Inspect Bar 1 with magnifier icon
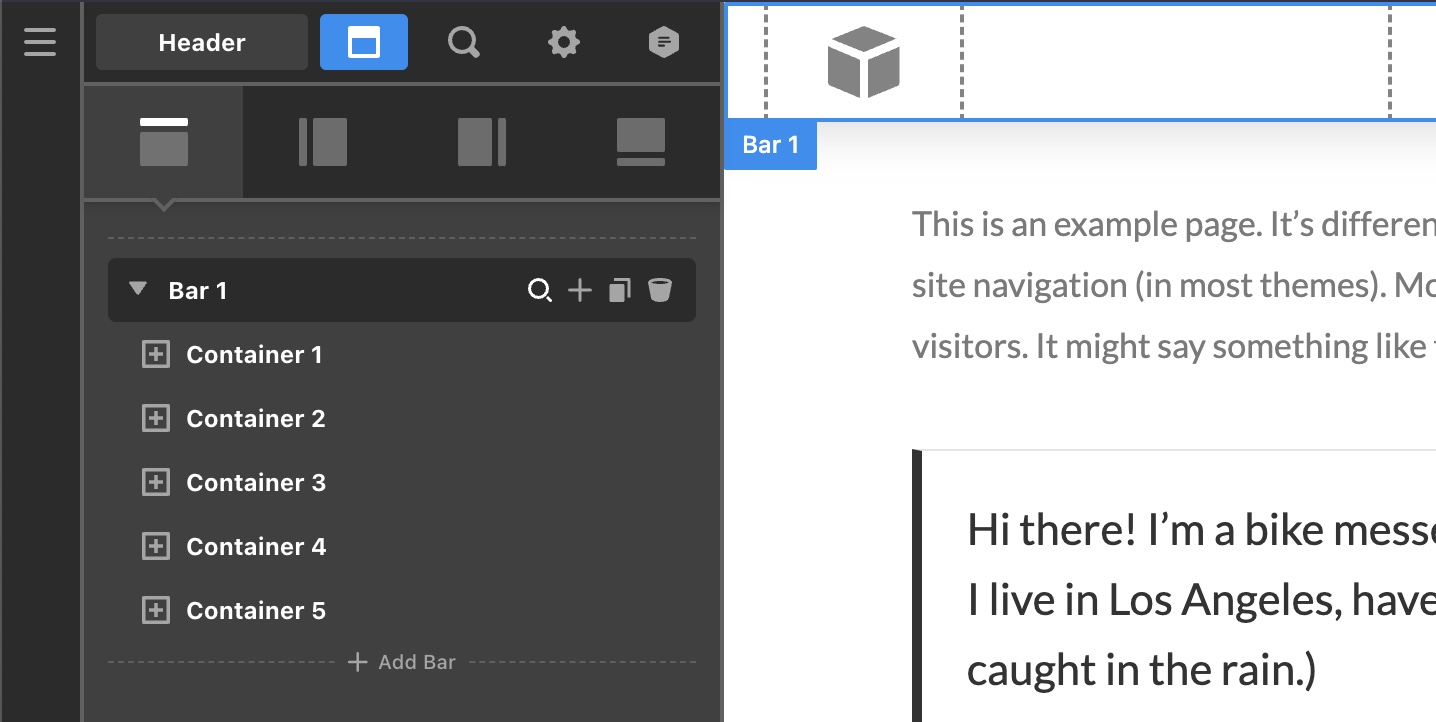1436x722 pixels. (x=540, y=291)
